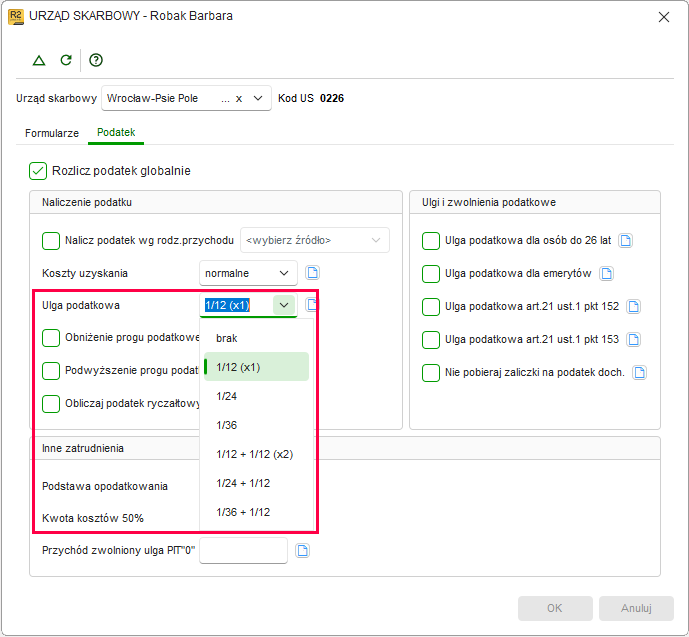Clear Urząd skarbowy selection with x
The width and height of the screenshot is (689, 637).
239,98
